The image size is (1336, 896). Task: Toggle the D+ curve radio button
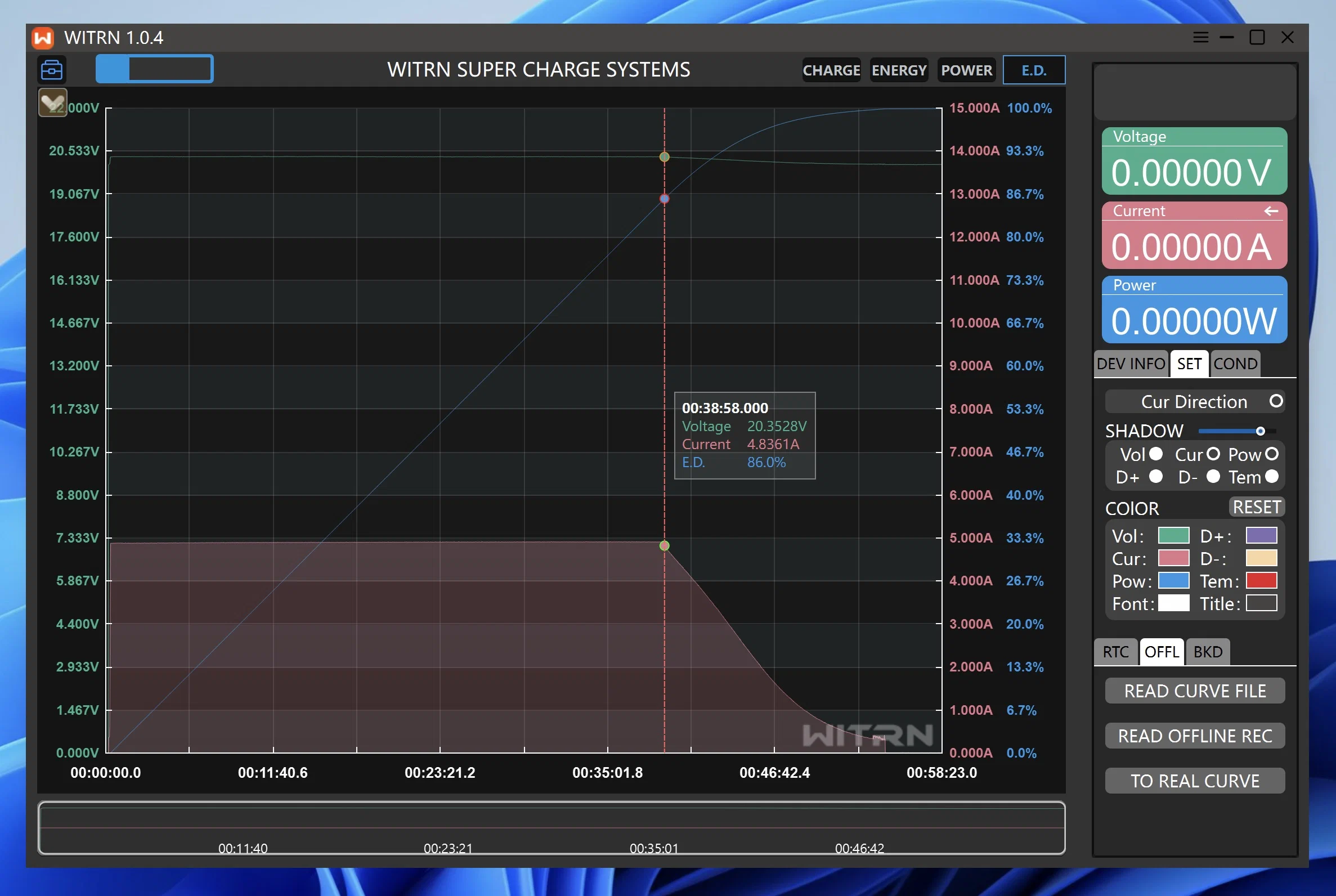pos(1156,477)
